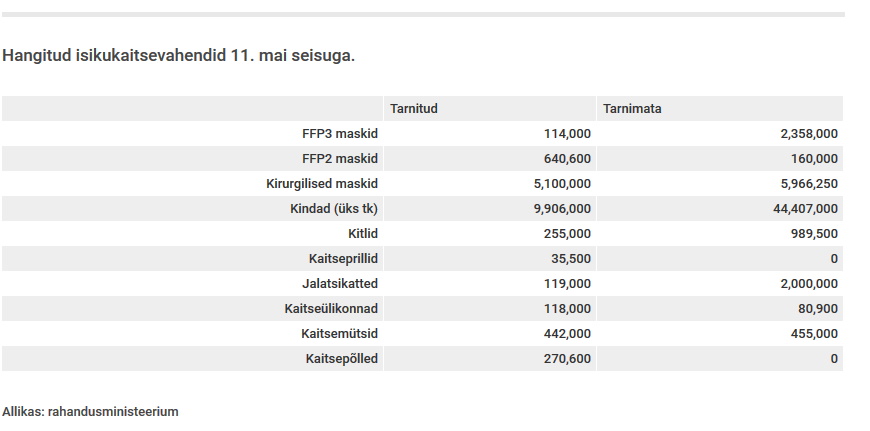Click the heading "Hangitud isikukaitsevahendid 11. mai seisuga"
This screenshot has width=870, height=431.
pyautogui.click(x=178, y=55)
